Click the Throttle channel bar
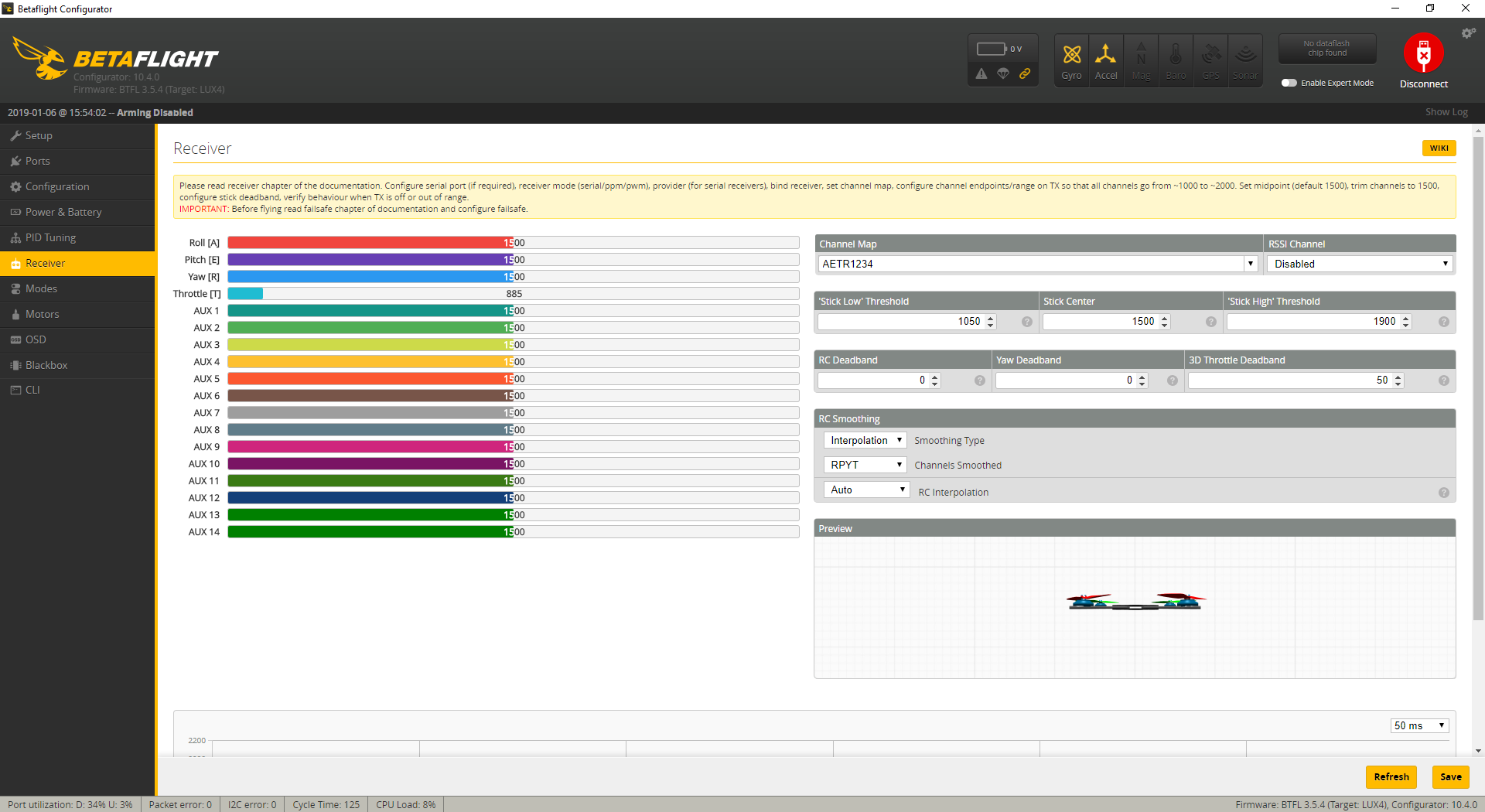1485x812 pixels. point(513,294)
